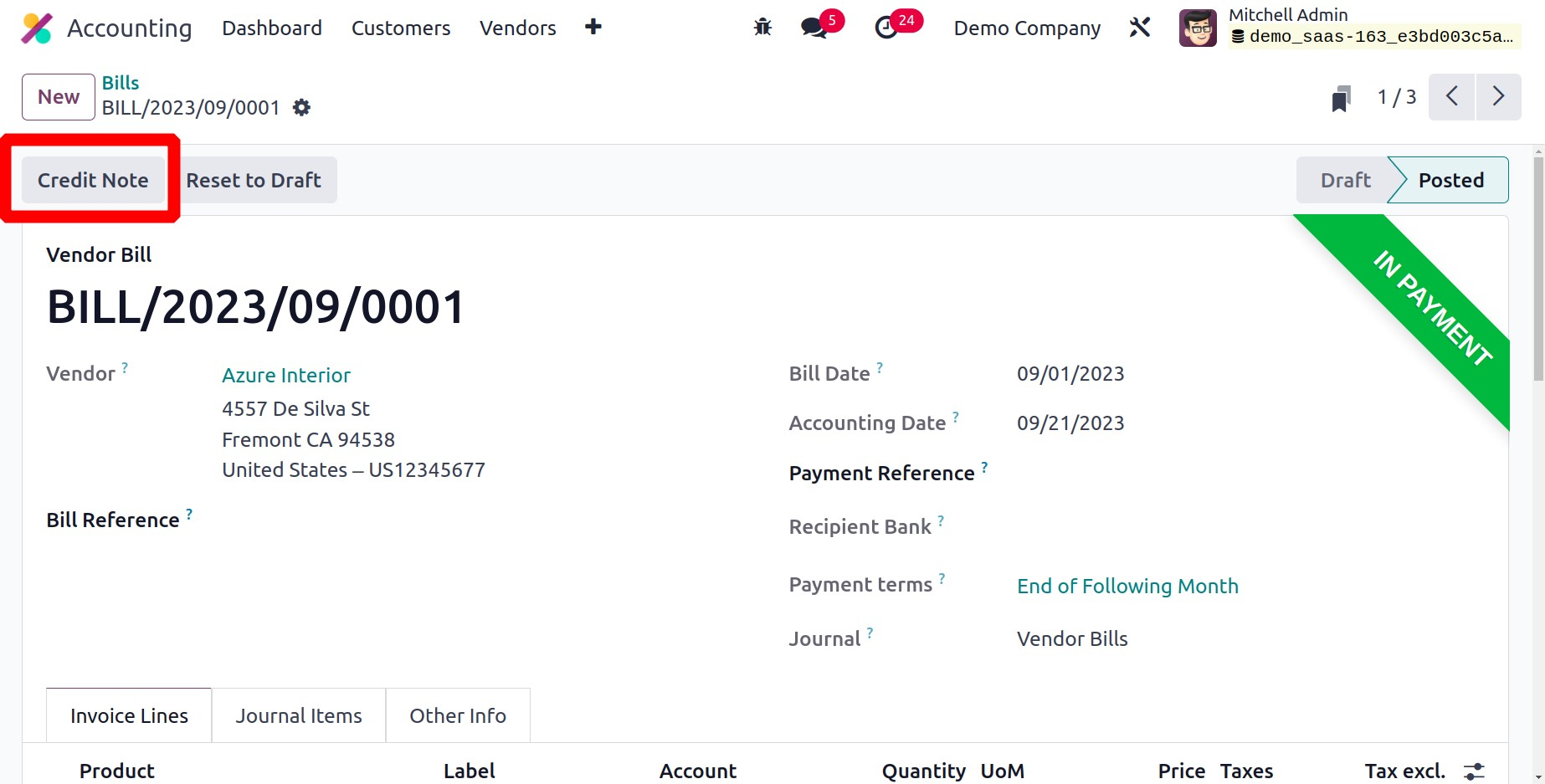Click the gear icon beside BILL/2023/09/0001
Image resolution: width=1545 pixels, height=784 pixels.
tap(301, 108)
